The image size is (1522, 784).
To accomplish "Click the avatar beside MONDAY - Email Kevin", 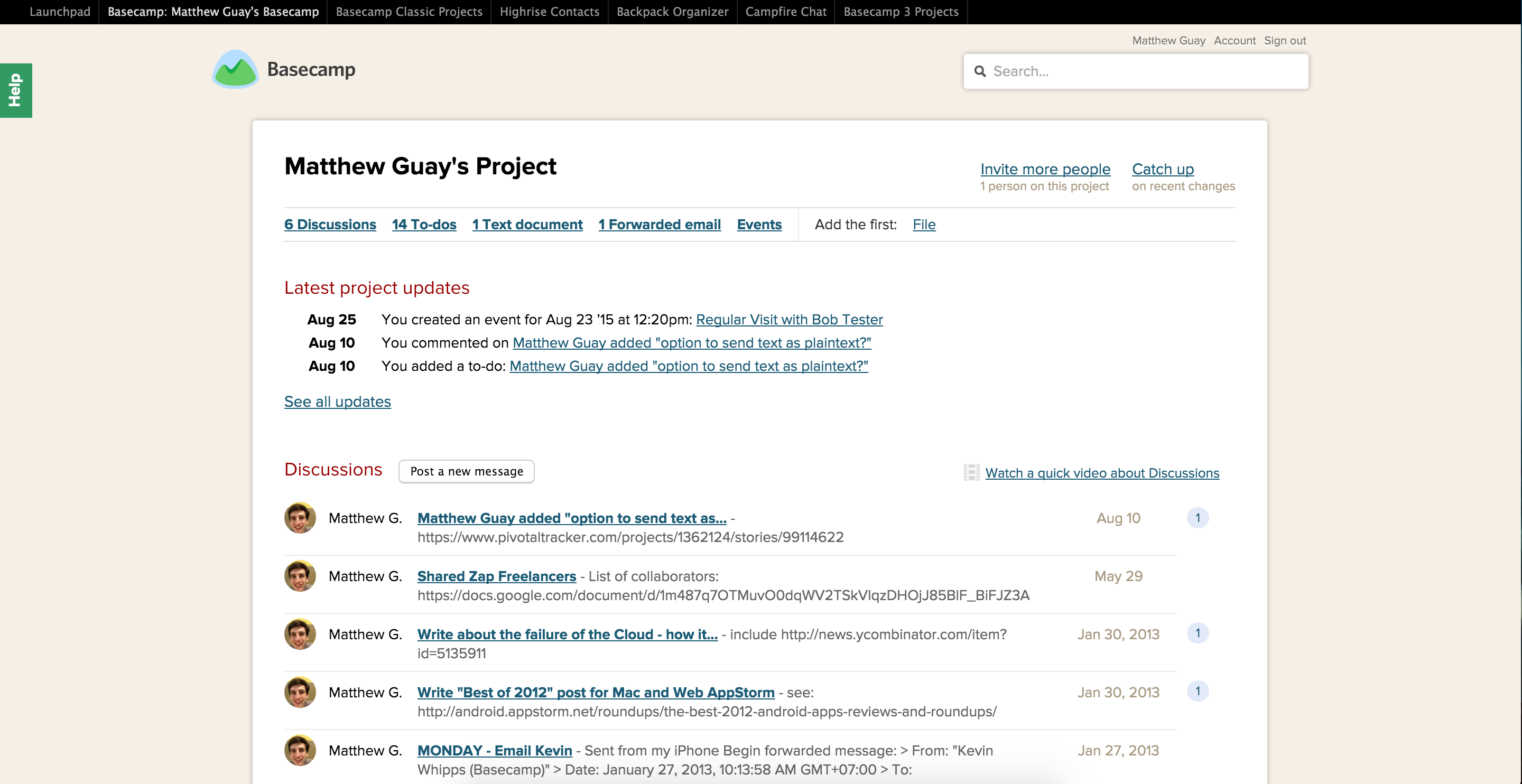I will tap(300, 750).
